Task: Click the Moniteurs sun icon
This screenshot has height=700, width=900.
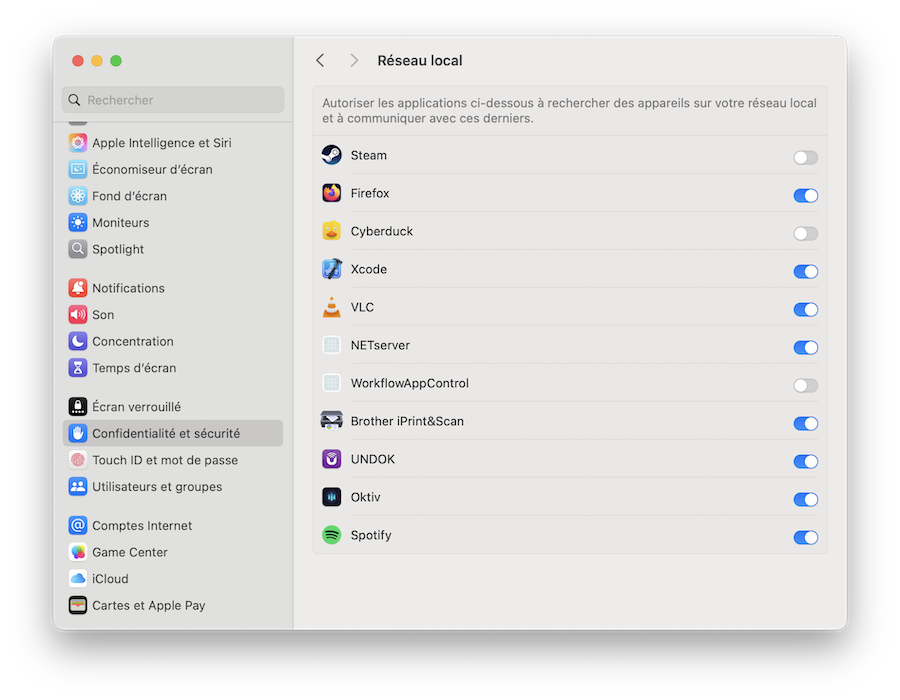Action: pos(78,223)
